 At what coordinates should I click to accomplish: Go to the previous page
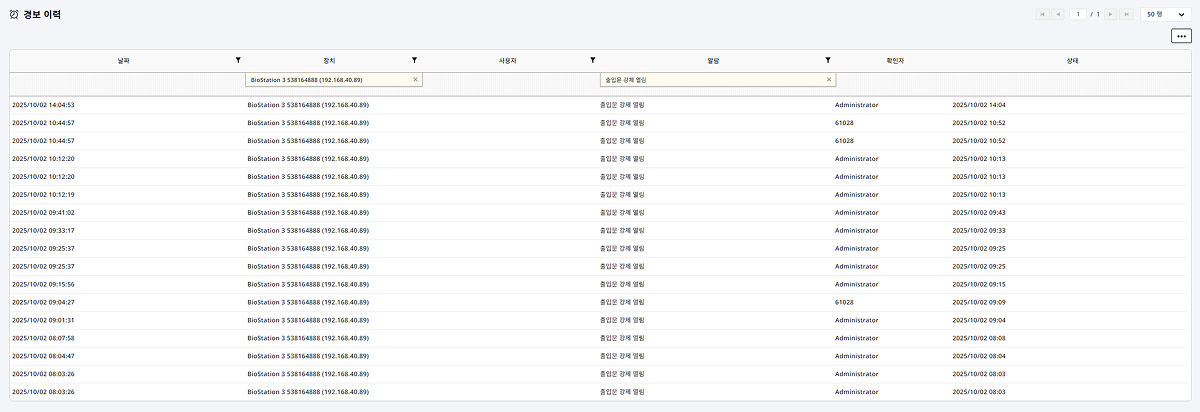(1057, 14)
